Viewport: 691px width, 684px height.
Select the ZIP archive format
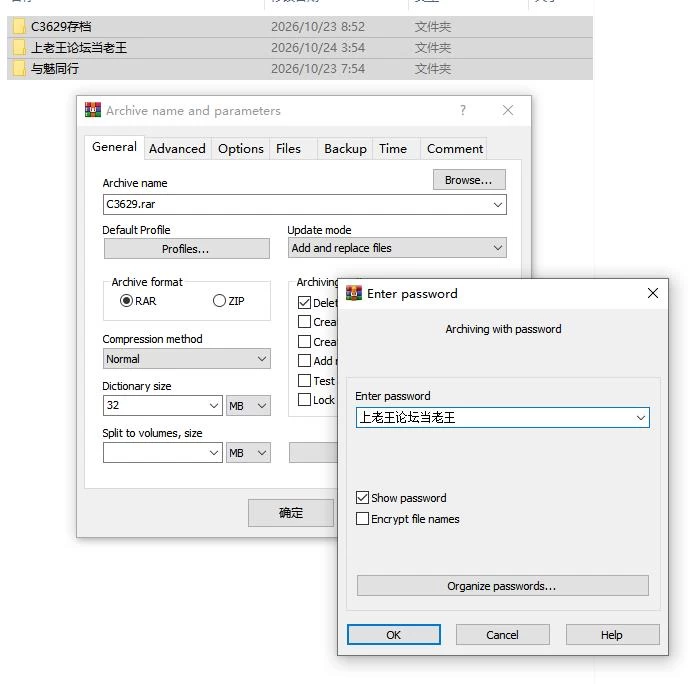219,301
